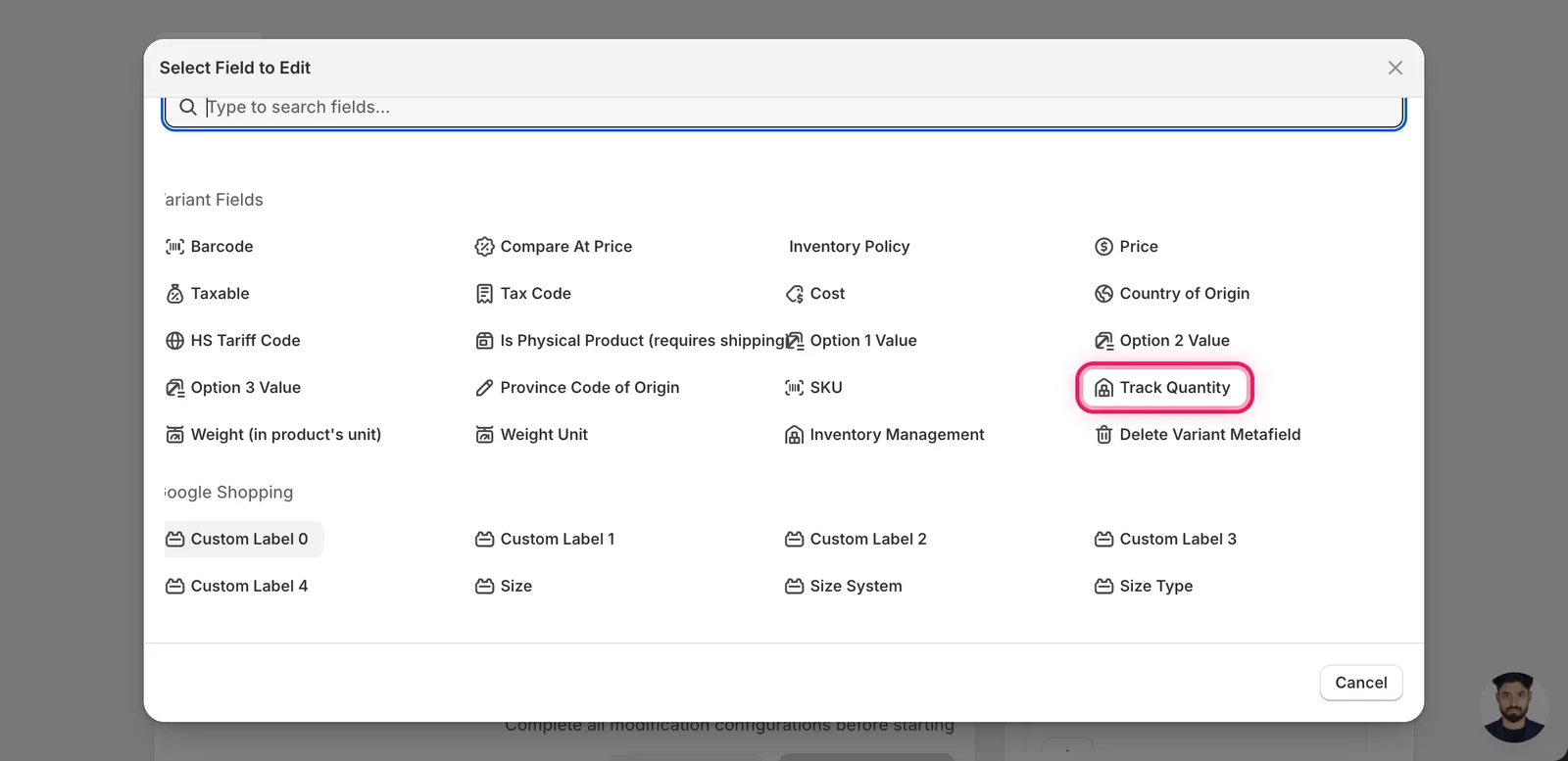1568x761 pixels.
Task: Select the Option 1 Value icon
Action: point(795,341)
